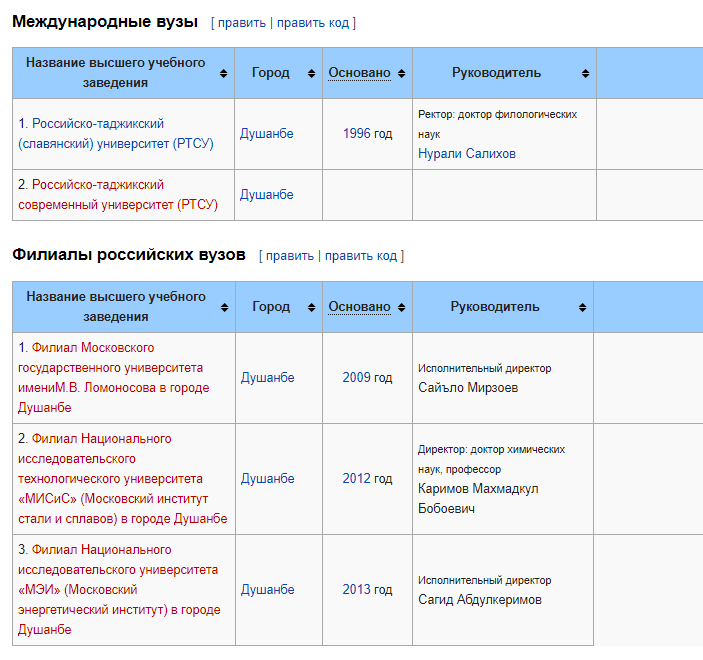
Task: Sort first table by university name
Action: [x=223, y=74]
